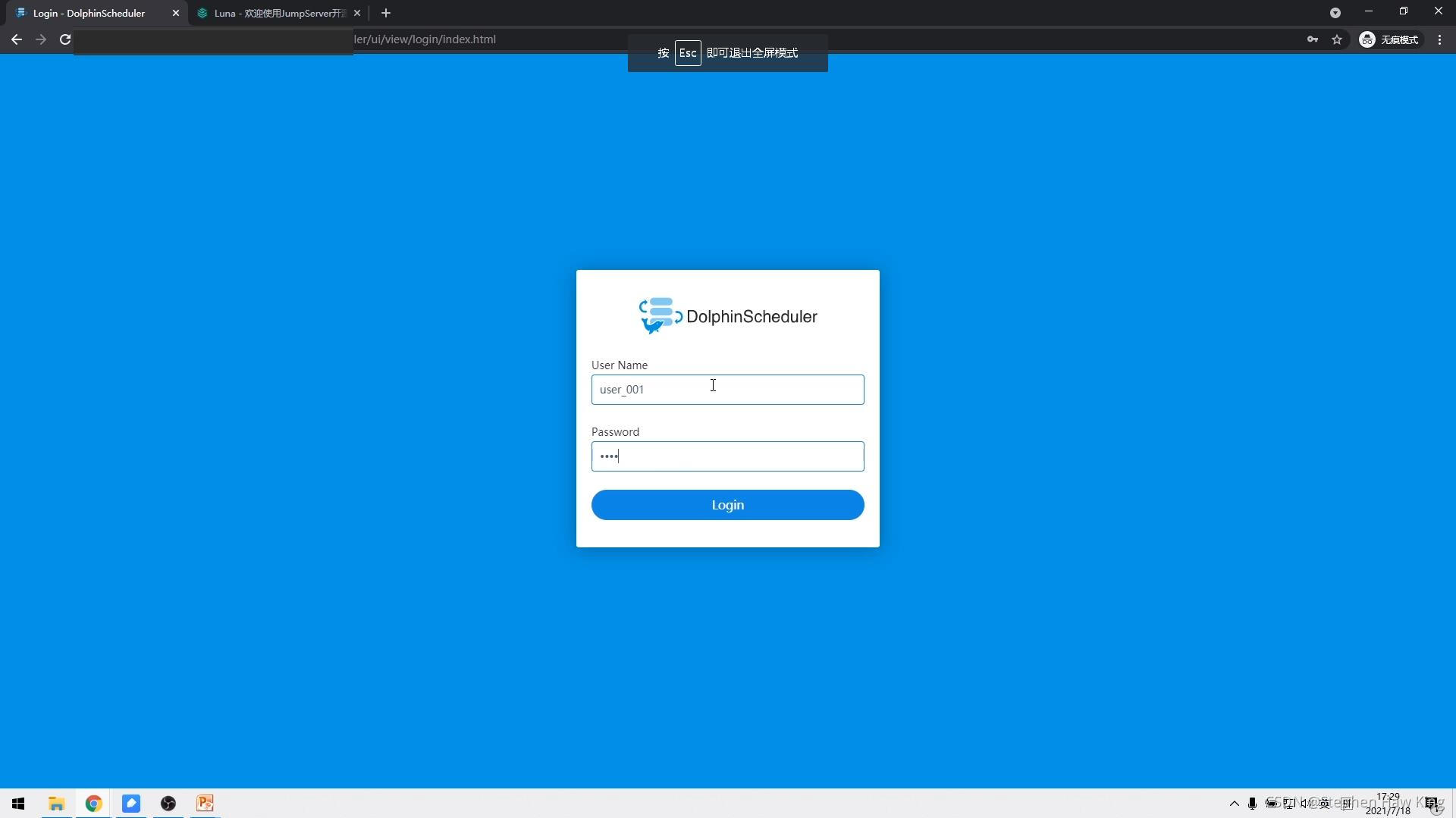Open the Windows Start menu
The height and width of the screenshot is (818, 1456).
18,804
